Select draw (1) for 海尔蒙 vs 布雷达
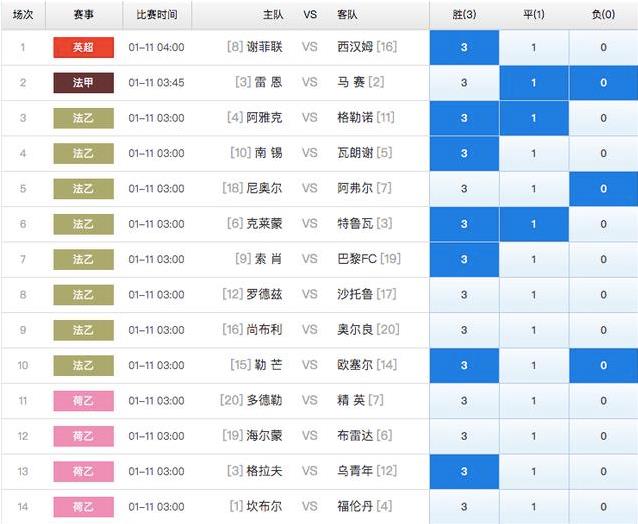This screenshot has width=638, height=524. [534, 437]
